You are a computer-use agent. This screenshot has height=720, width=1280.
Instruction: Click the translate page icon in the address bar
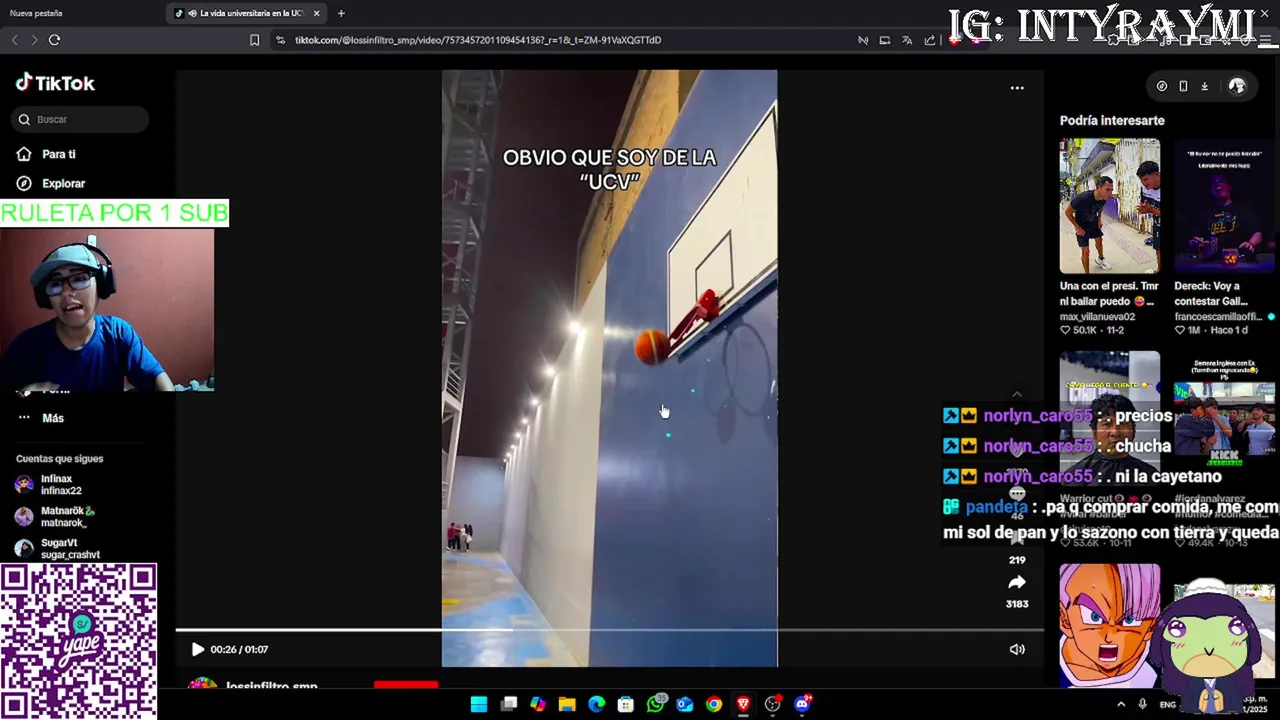pyautogui.click(x=907, y=40)
